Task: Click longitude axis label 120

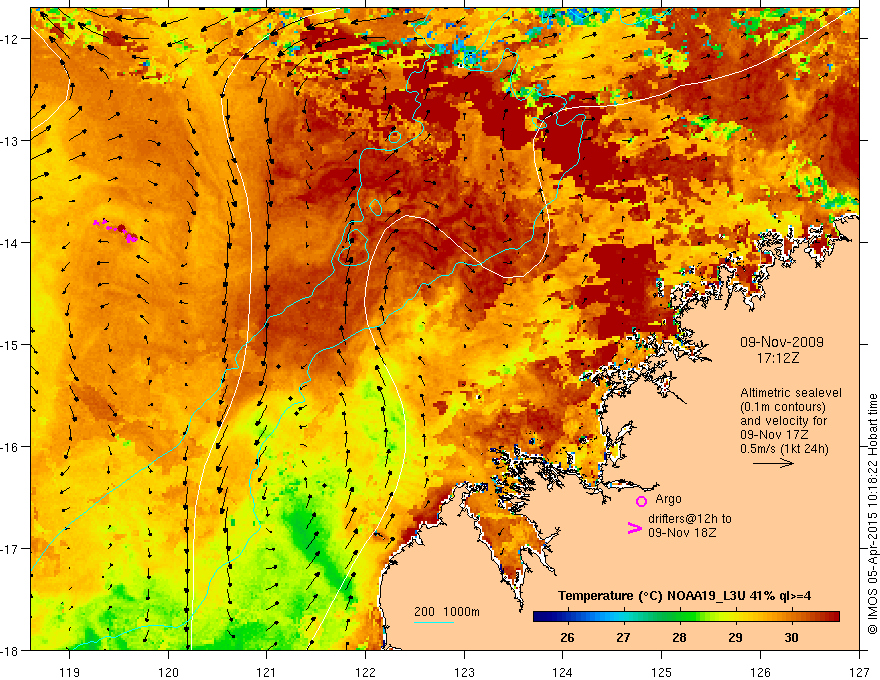Action: pyautogui.click(x=168, y=672)
